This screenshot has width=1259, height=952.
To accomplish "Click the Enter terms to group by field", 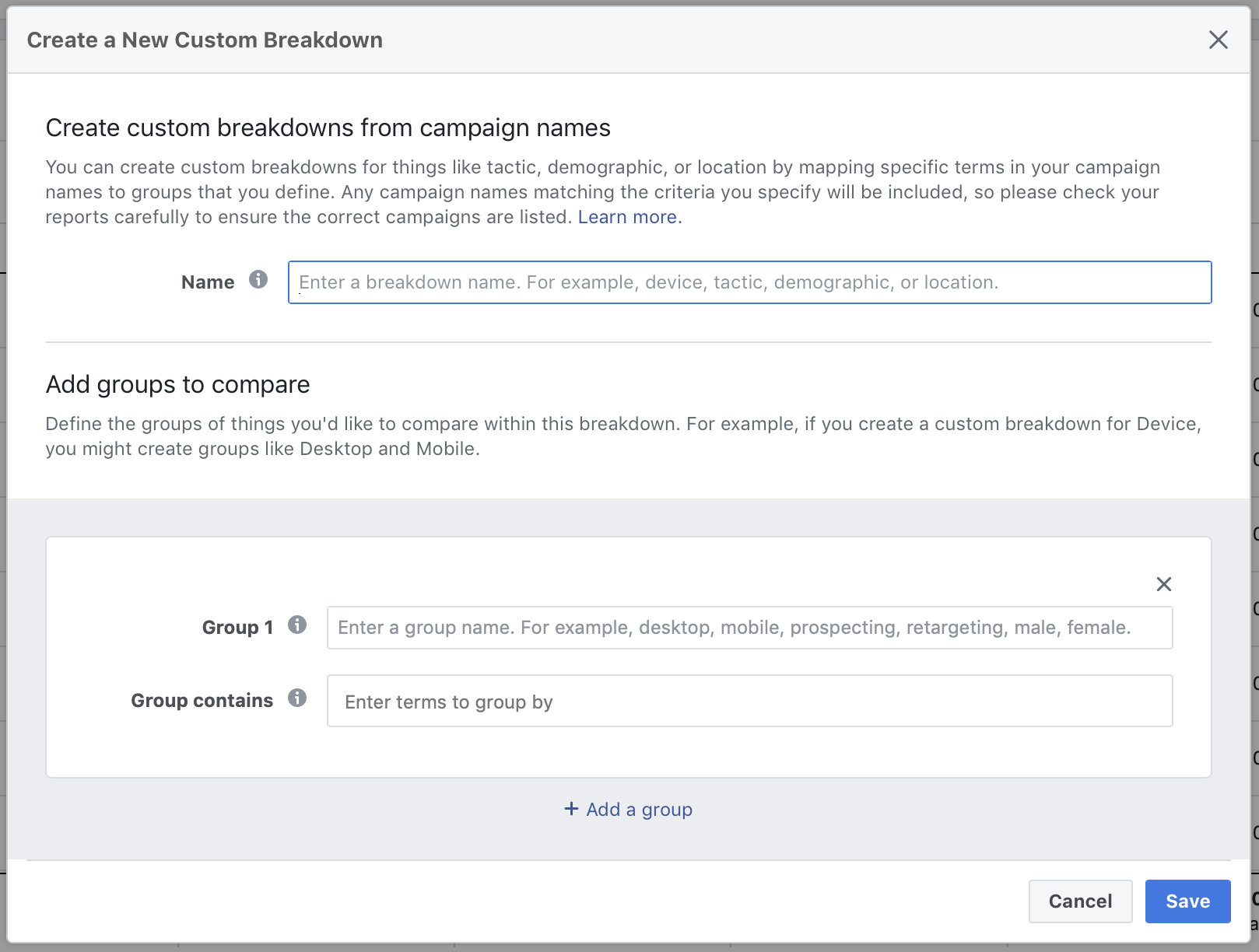I will pyautogui.click(x=749, y=701).
